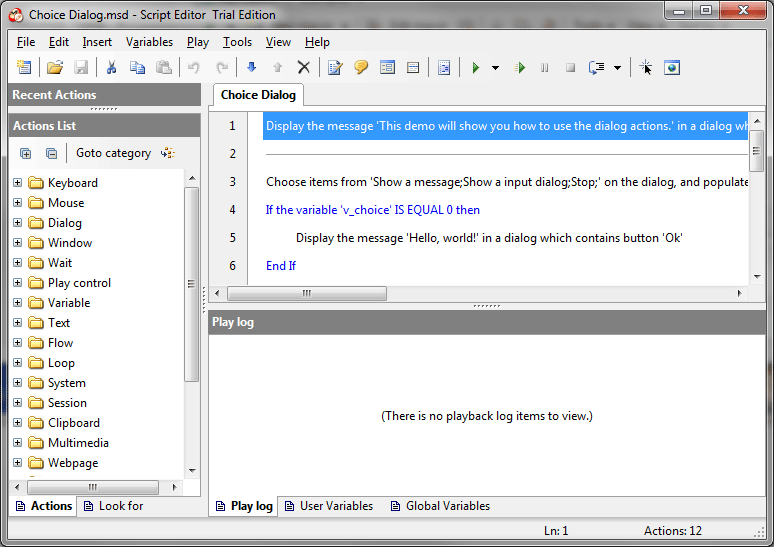The image size is (774, 547).
Task: Open the View menu
Action: pos(278,42)
